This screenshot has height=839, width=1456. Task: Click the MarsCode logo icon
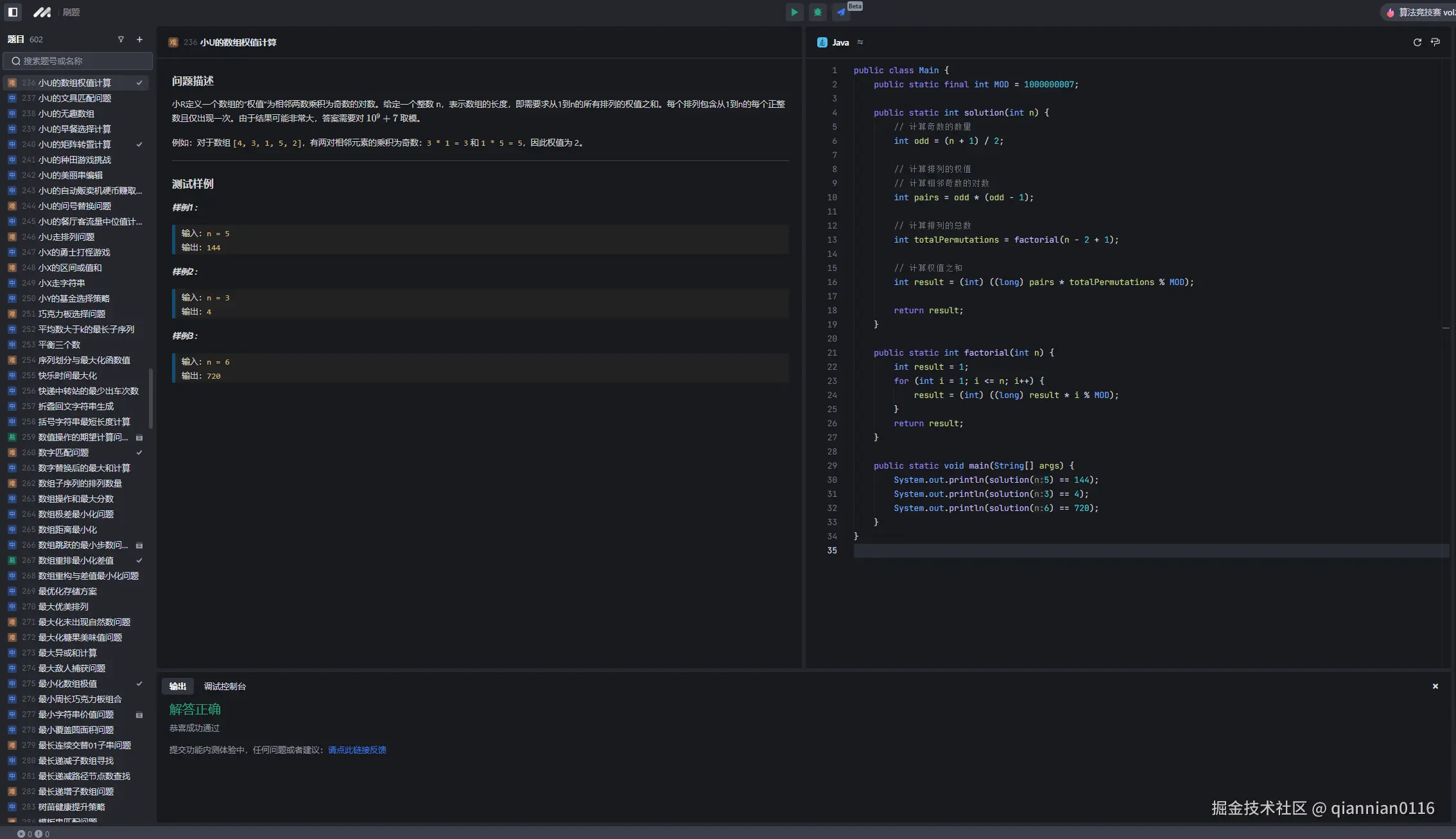(x=42, y=12)
